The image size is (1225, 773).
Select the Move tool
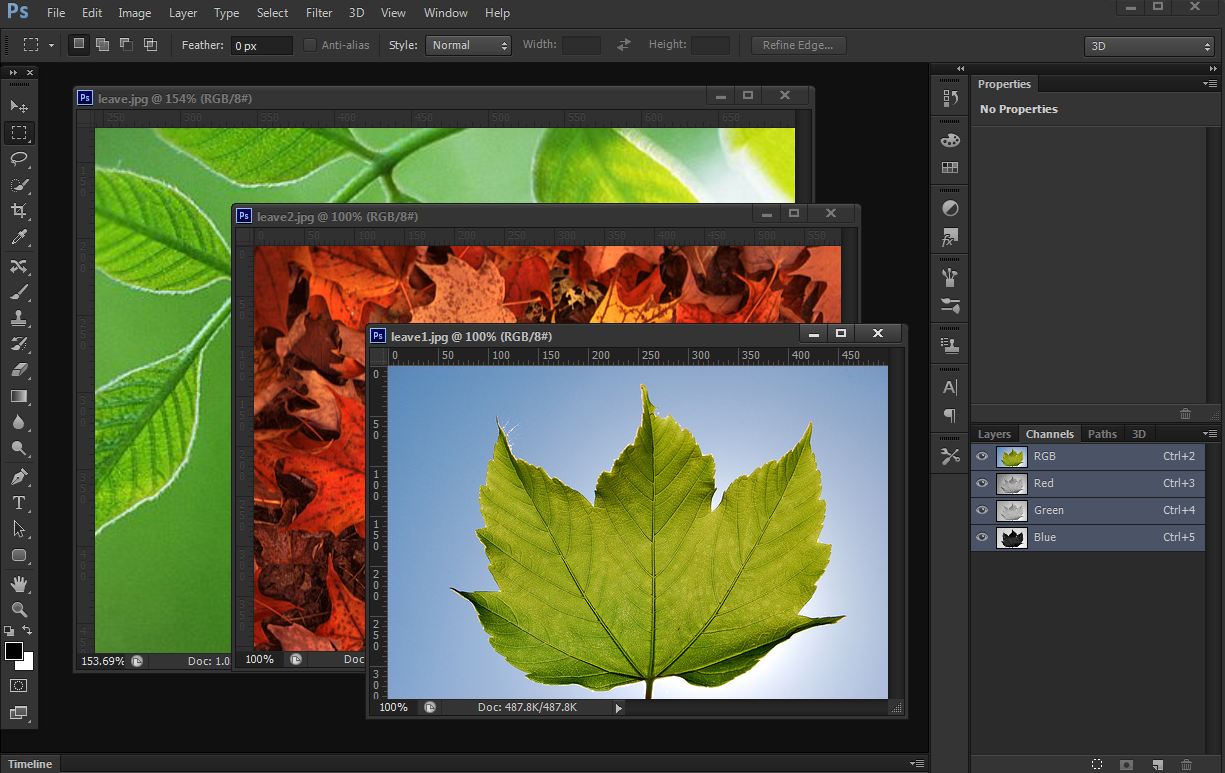pos(20,105)
